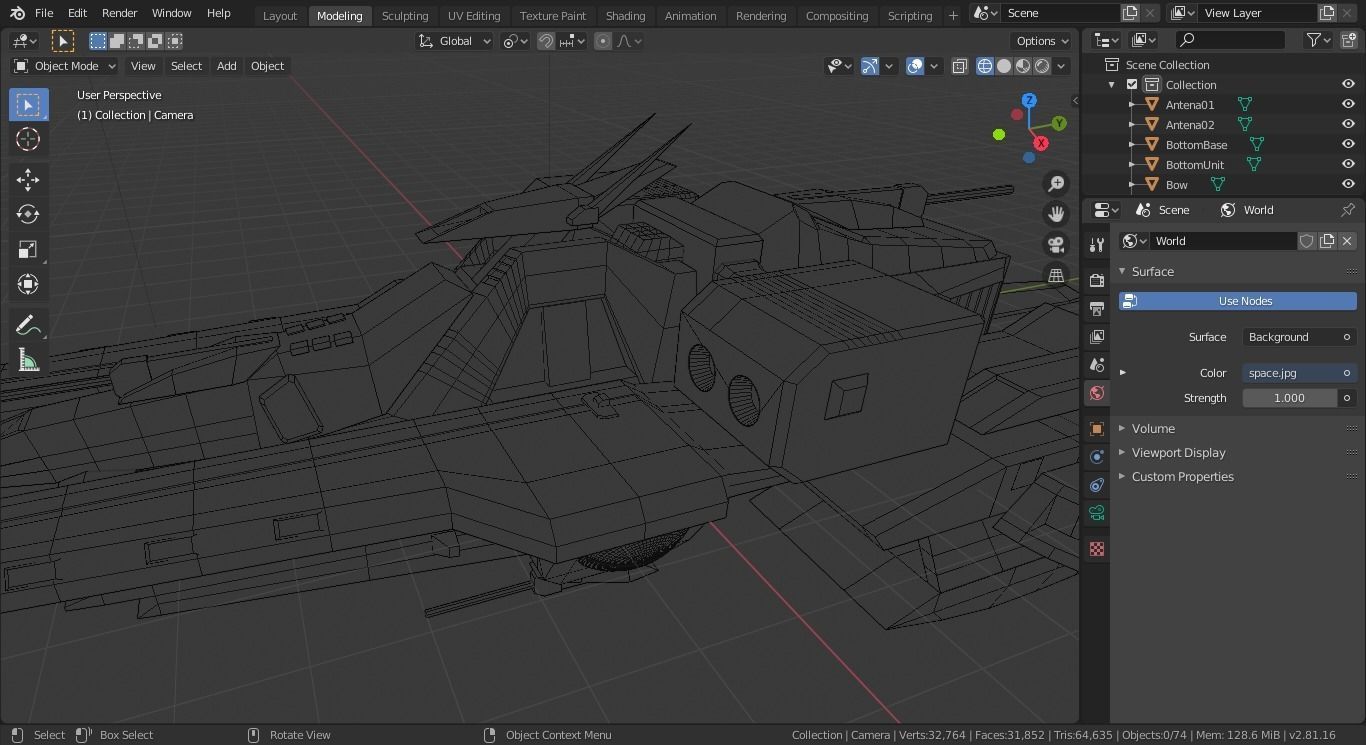The width and height of the screenshot is (1366, 745).
Task: Toggle X-Ray mode in the viewport header
Action: 959,66
